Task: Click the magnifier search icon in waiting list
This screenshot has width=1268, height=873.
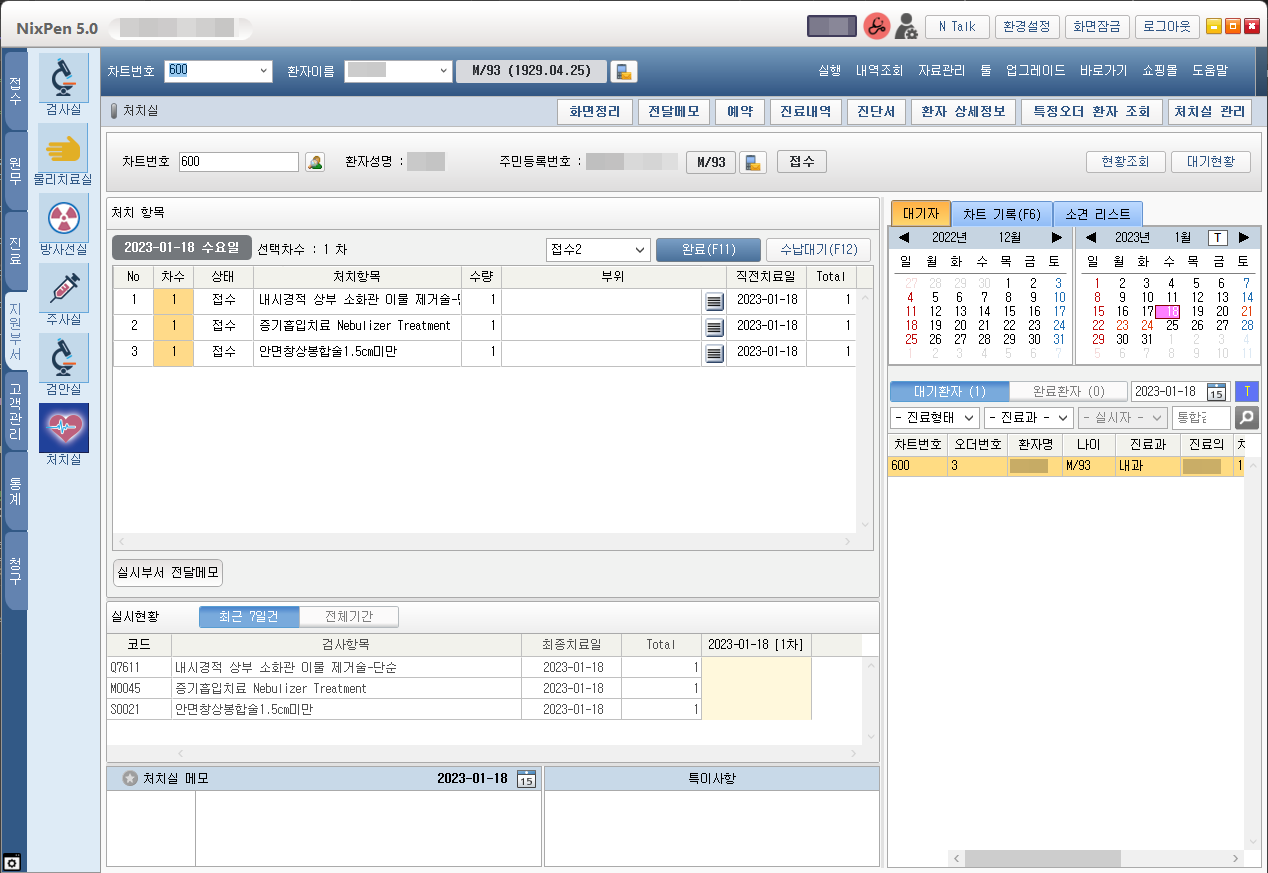Action: pos(1247,418)
